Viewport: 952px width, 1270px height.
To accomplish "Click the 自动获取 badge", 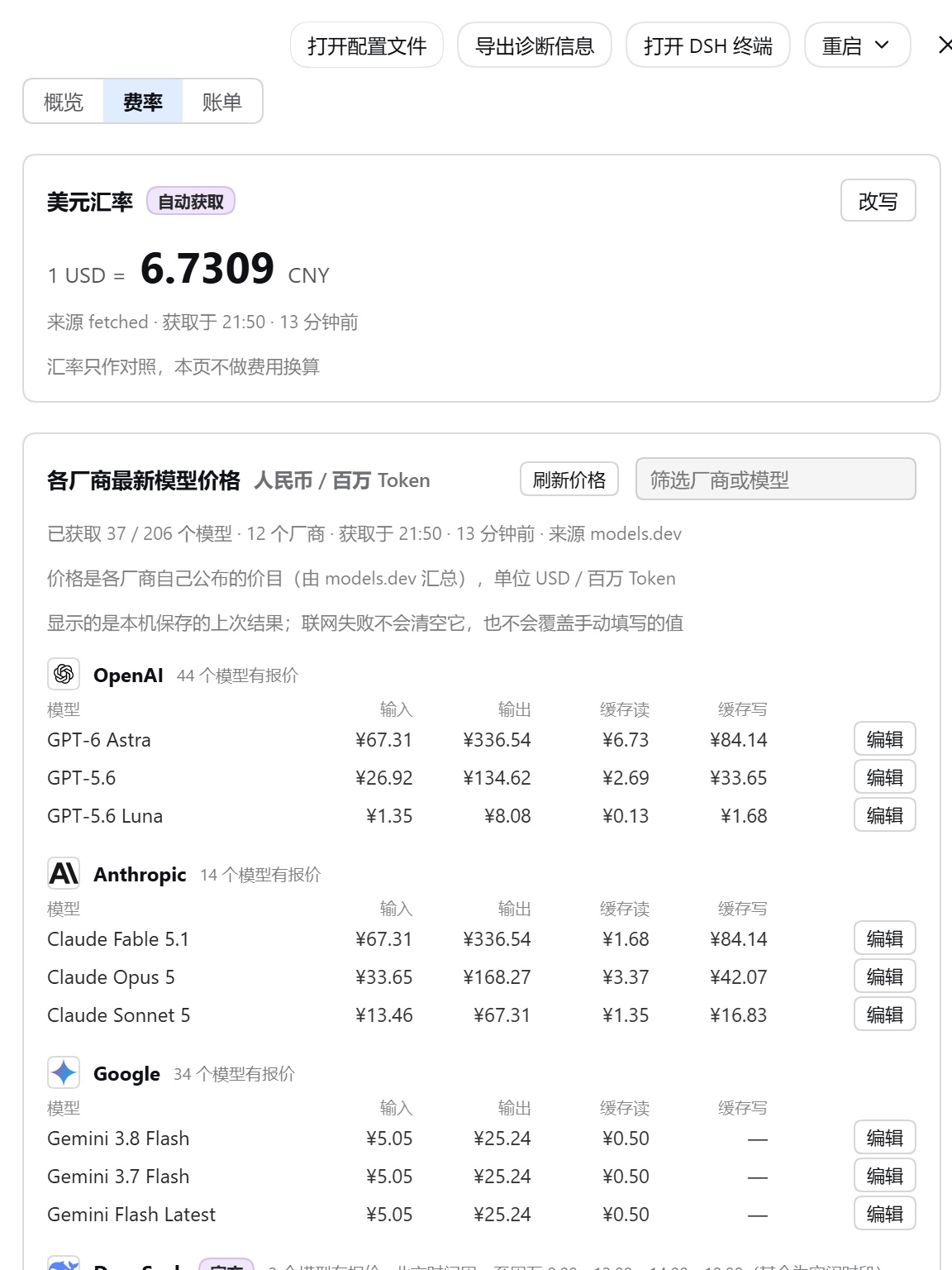I will tap(191, 202).
